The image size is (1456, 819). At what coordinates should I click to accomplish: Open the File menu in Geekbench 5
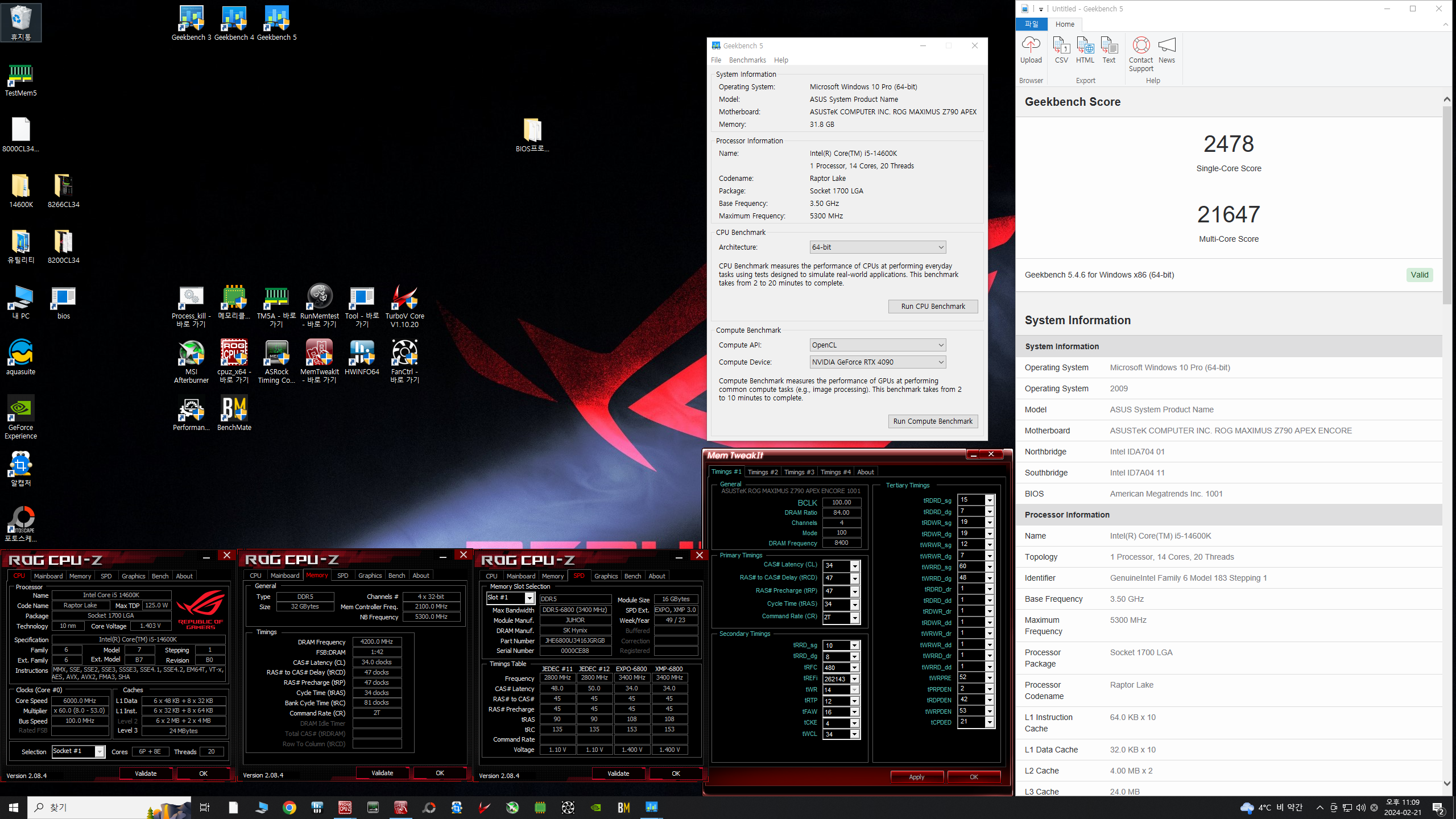[715, 60]
